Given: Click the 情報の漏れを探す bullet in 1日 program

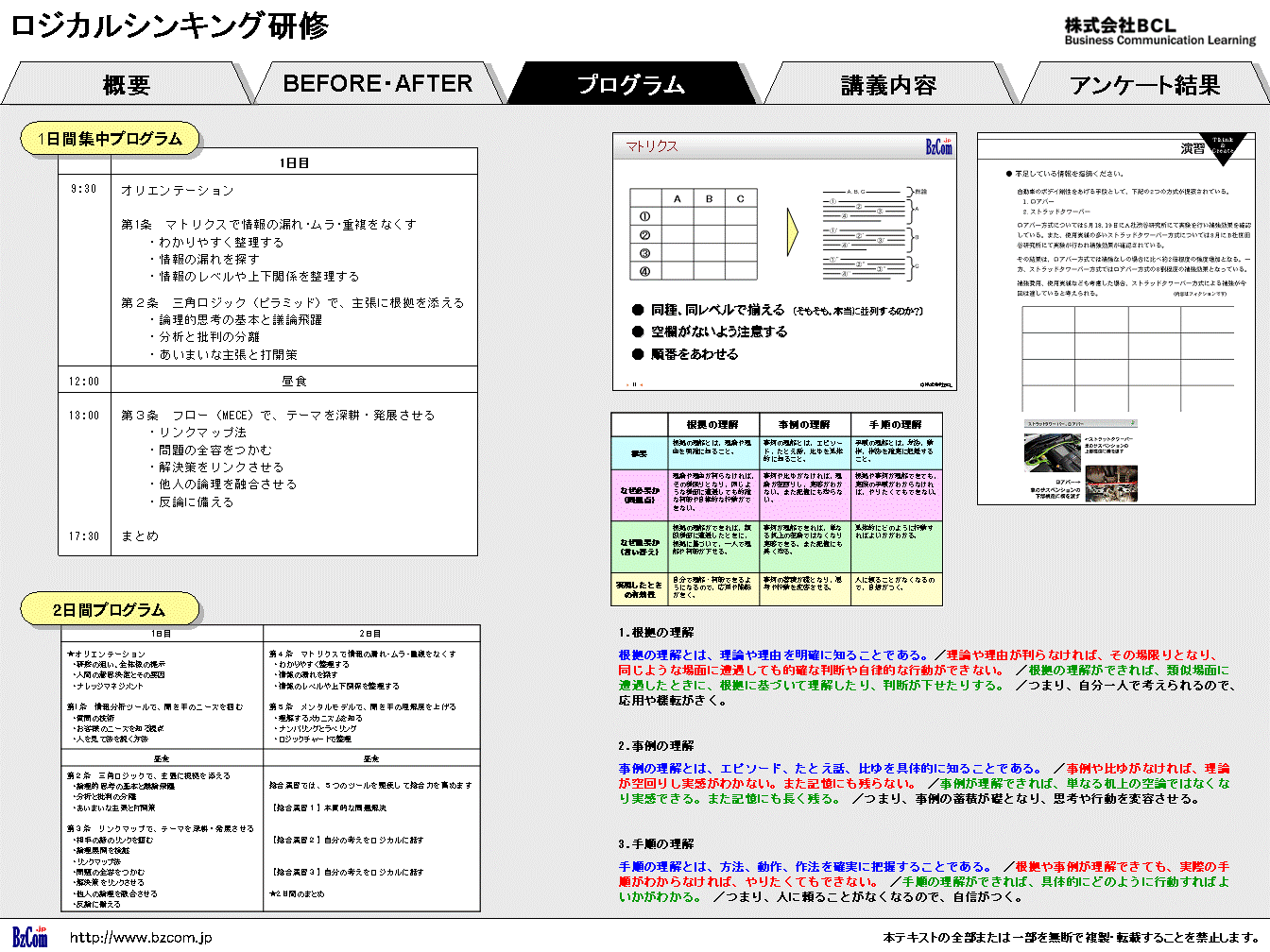Looking at the screenshot, I should (x=204, y=260).
